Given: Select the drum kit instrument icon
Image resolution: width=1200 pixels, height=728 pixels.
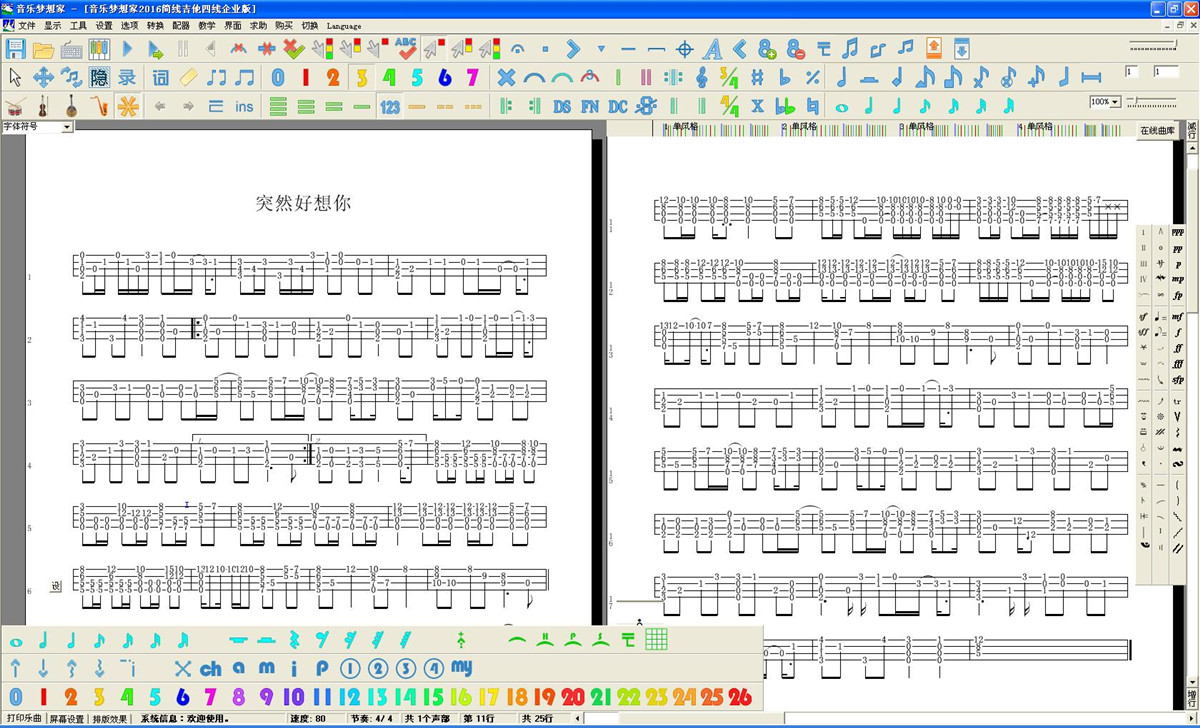Looking at the screenshot, I should (16, 106).
